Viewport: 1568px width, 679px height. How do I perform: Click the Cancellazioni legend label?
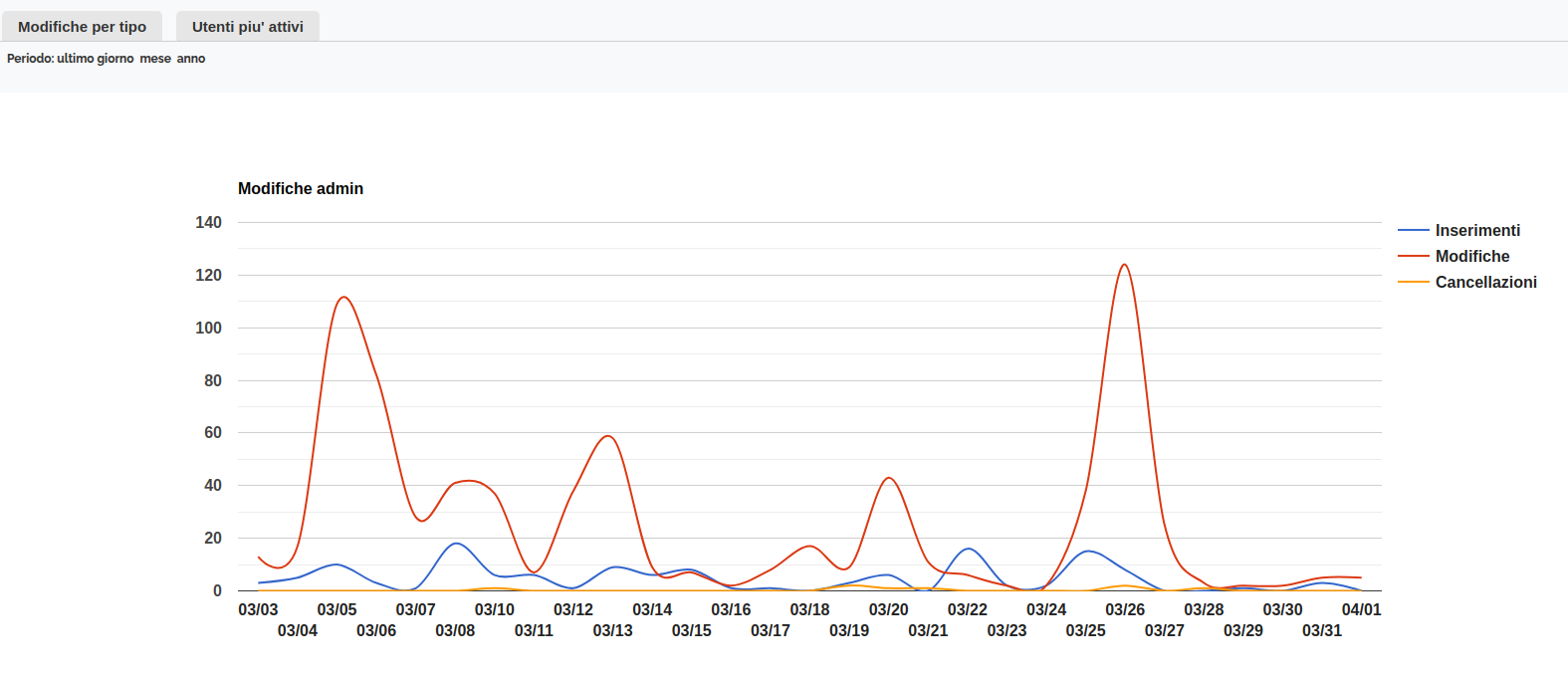click(x=1485, y=282)
